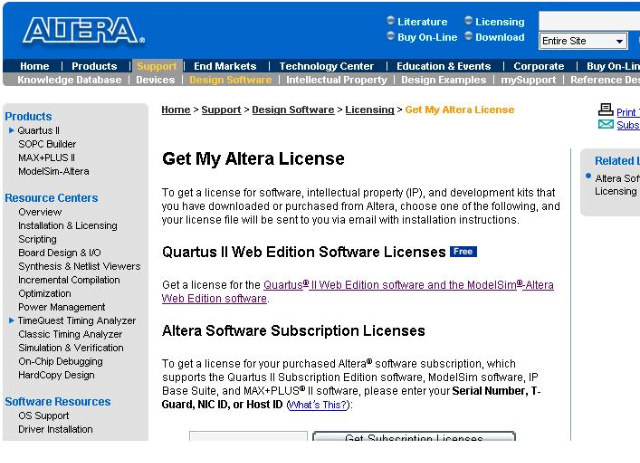640x463 pixels.
Task: Open Board Design & I/O link
Action: tap(60, 253)
